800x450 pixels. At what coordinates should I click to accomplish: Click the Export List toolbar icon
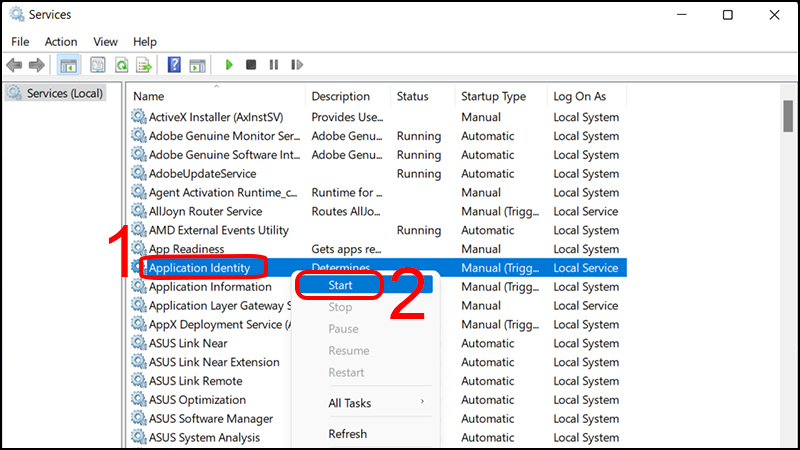coord(144,65)
